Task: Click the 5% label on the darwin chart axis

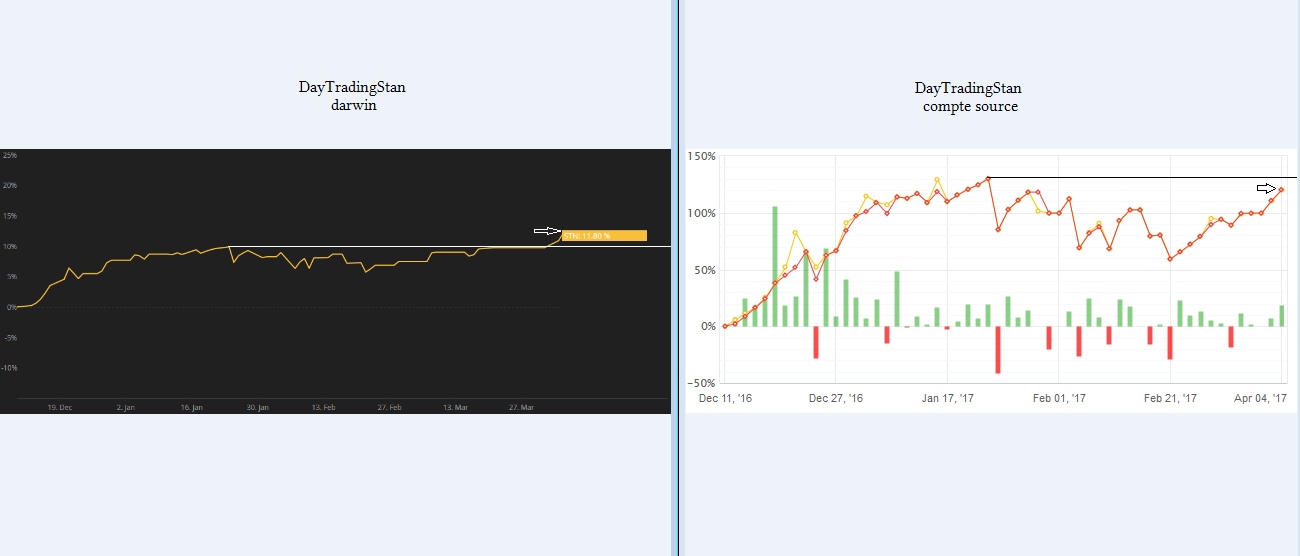Action: 11,277
